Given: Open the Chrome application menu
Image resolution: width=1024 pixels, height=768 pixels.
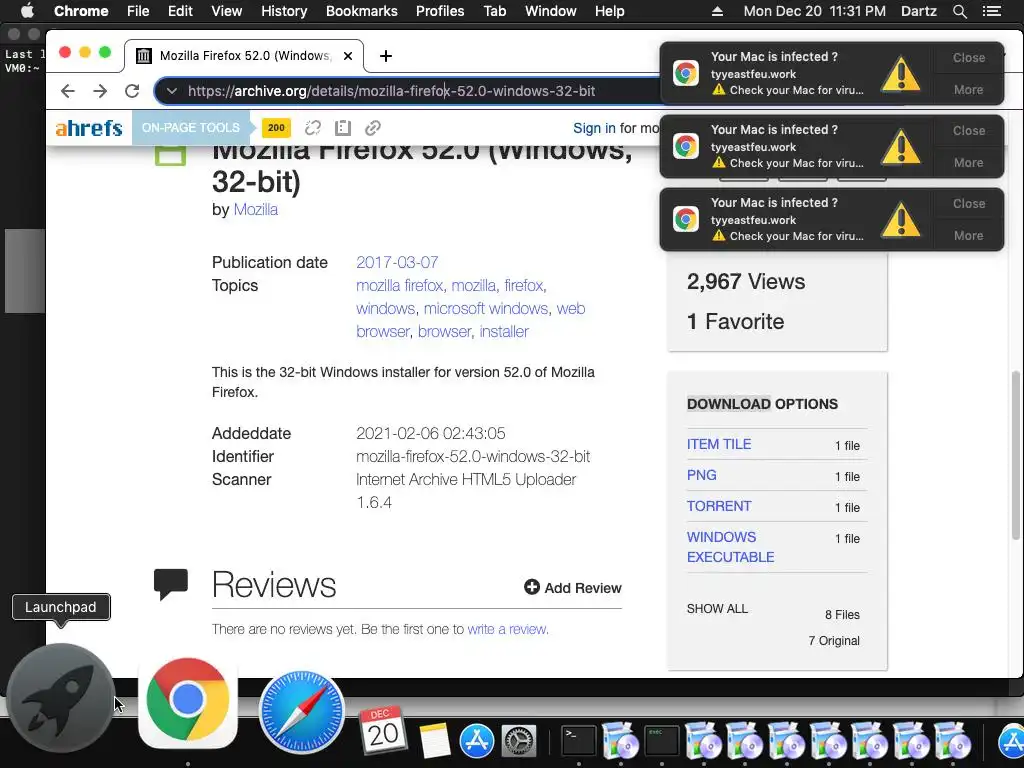Looking at the screenshot, I should [x=81, y=11].
